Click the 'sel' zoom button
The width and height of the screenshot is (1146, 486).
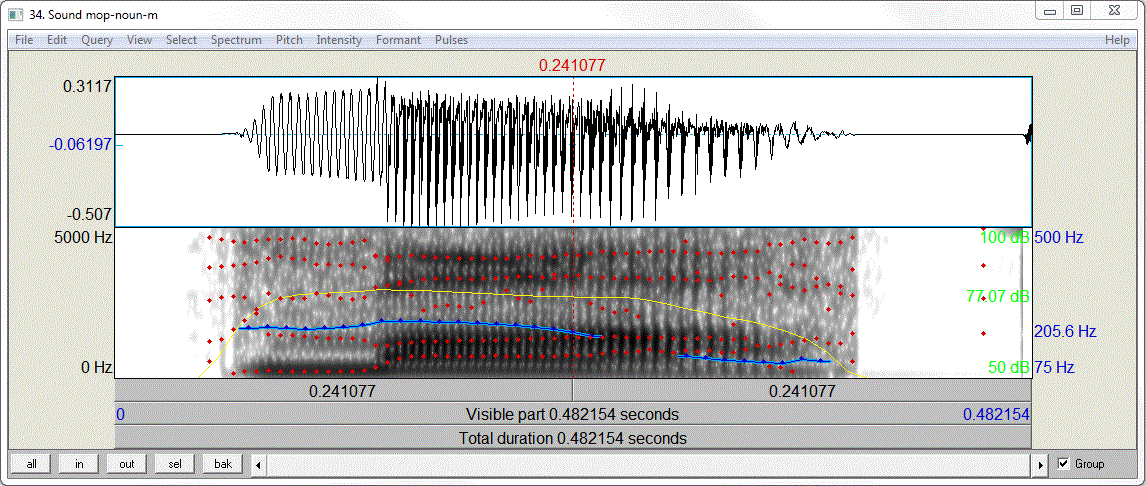175,463
